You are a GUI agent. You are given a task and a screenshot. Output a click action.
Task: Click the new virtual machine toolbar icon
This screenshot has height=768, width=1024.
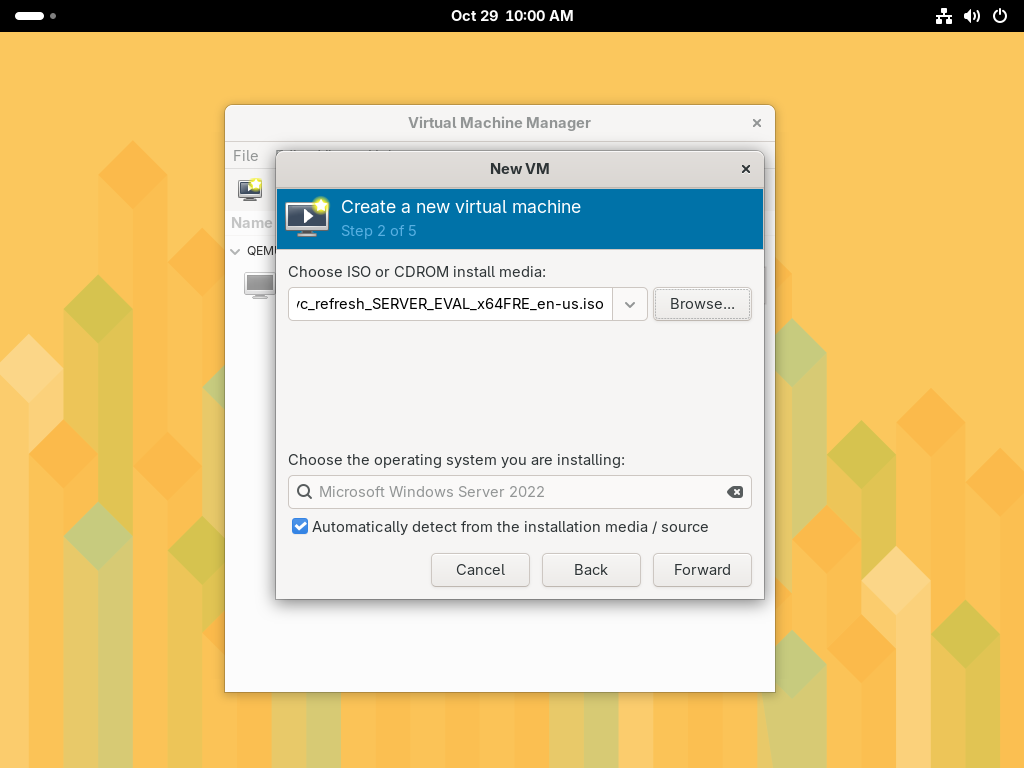pyautogui.click(x=249, y=188)
